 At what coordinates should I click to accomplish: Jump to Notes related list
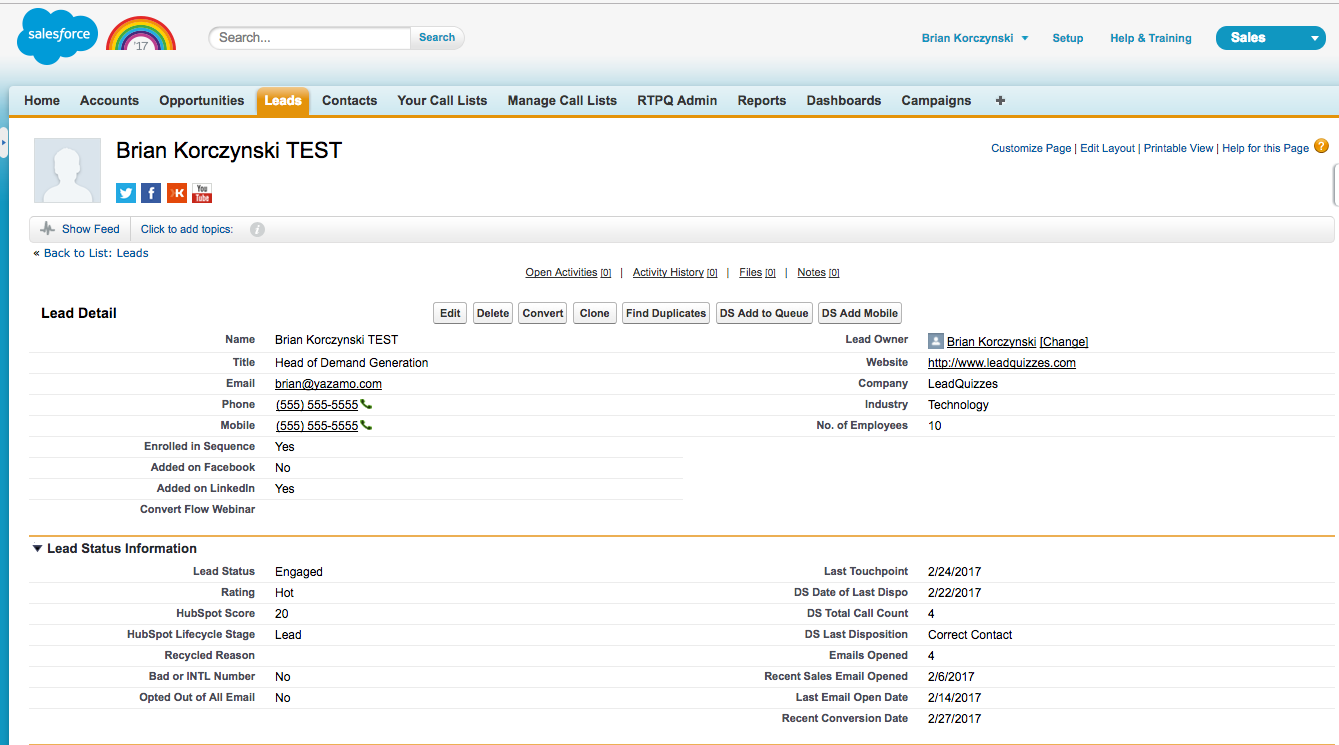(x=818, y=273)
